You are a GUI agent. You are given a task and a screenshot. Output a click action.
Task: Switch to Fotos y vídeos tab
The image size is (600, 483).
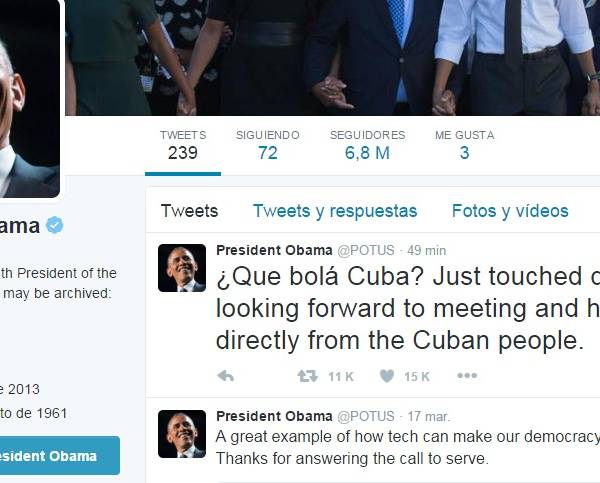pyautogui.click(x=510, y=211)
